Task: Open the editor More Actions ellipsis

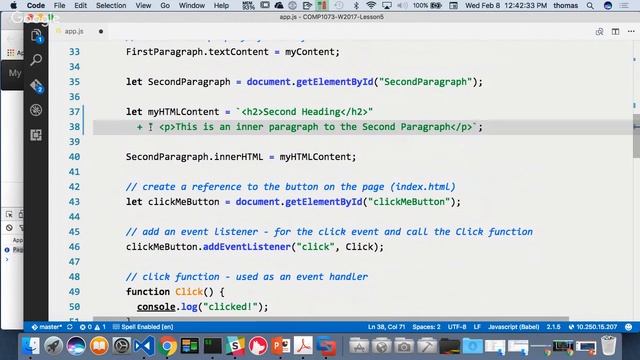Action: coord(631,31)
